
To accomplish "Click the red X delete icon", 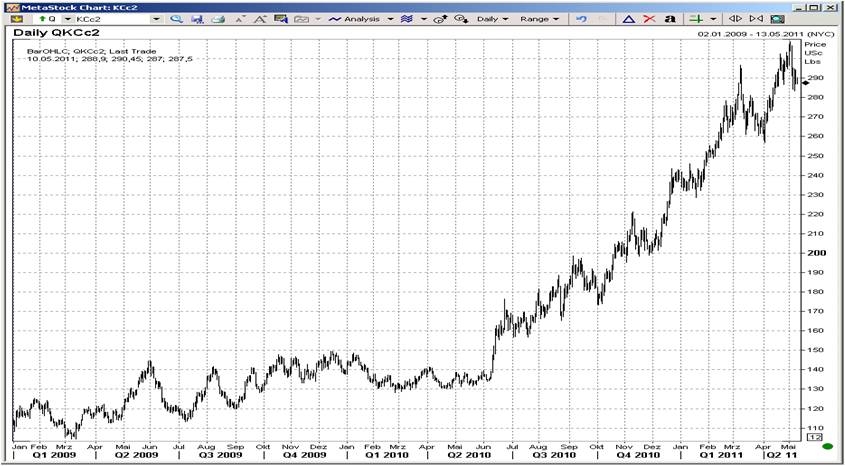I will point(649,19).
